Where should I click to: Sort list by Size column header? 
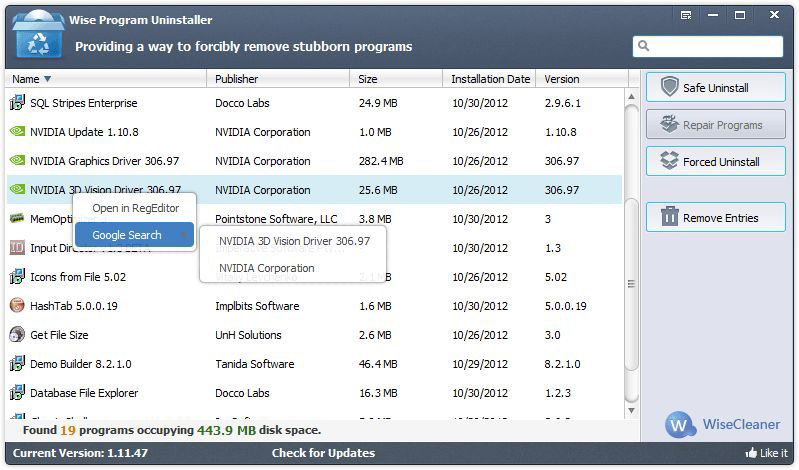pyautogui.click(x=396, y=79)
